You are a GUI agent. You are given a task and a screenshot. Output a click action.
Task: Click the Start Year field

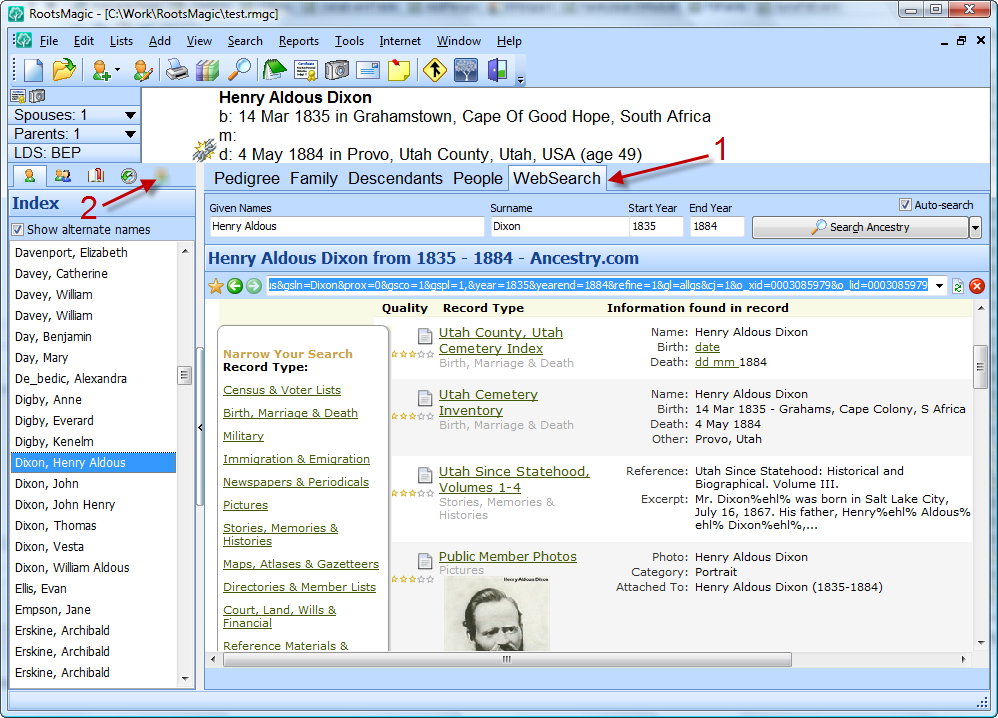click(x=656, y=227)
